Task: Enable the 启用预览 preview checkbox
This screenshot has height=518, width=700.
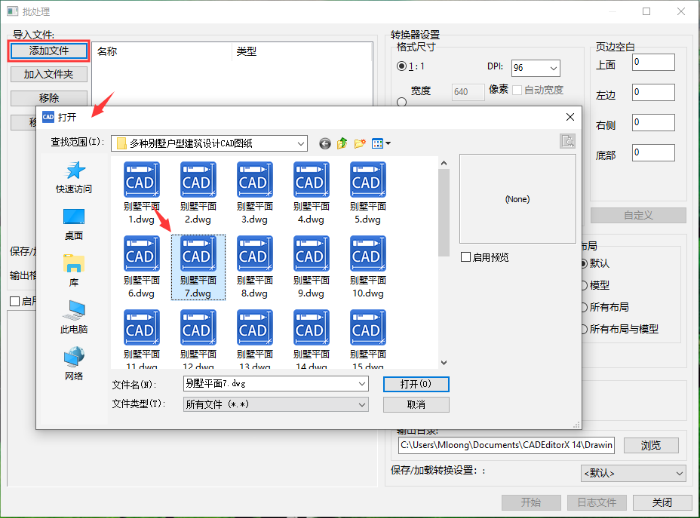Action: click(466, 257)
